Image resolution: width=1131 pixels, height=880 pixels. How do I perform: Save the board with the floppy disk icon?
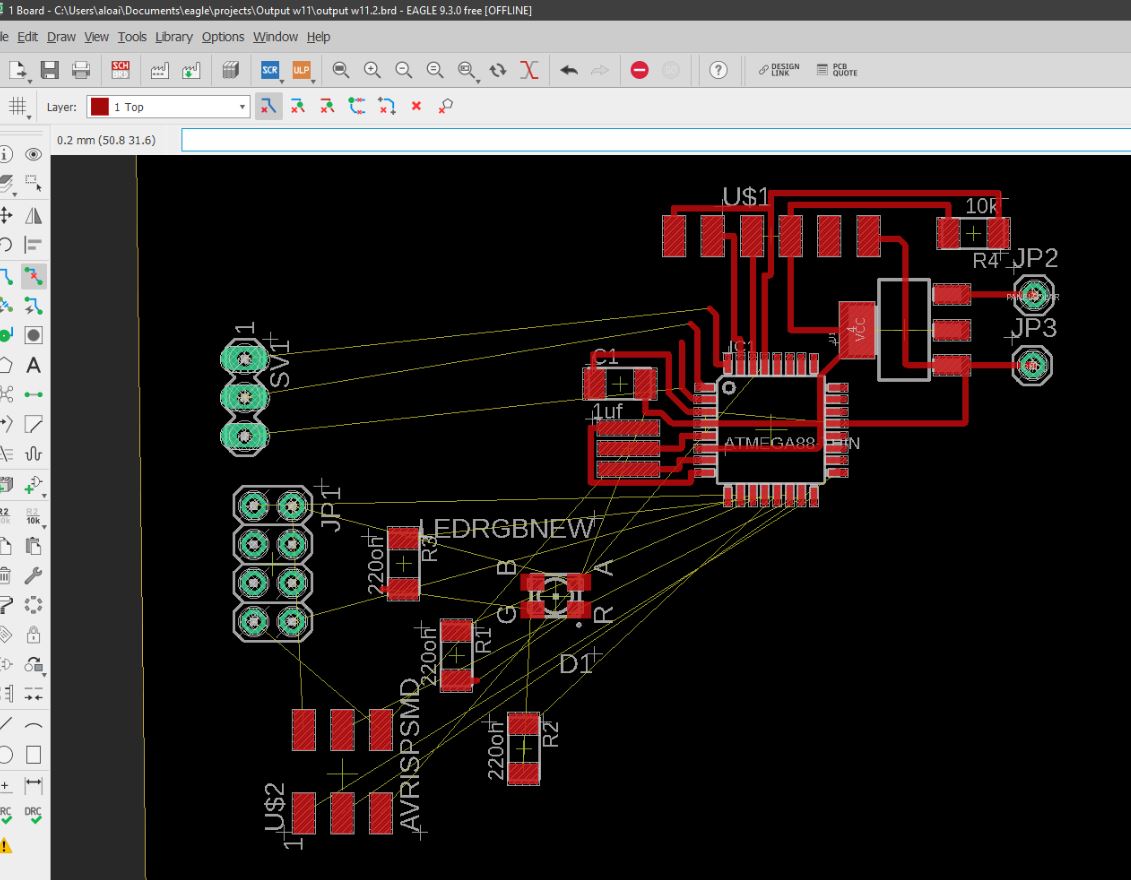(49, 70)
